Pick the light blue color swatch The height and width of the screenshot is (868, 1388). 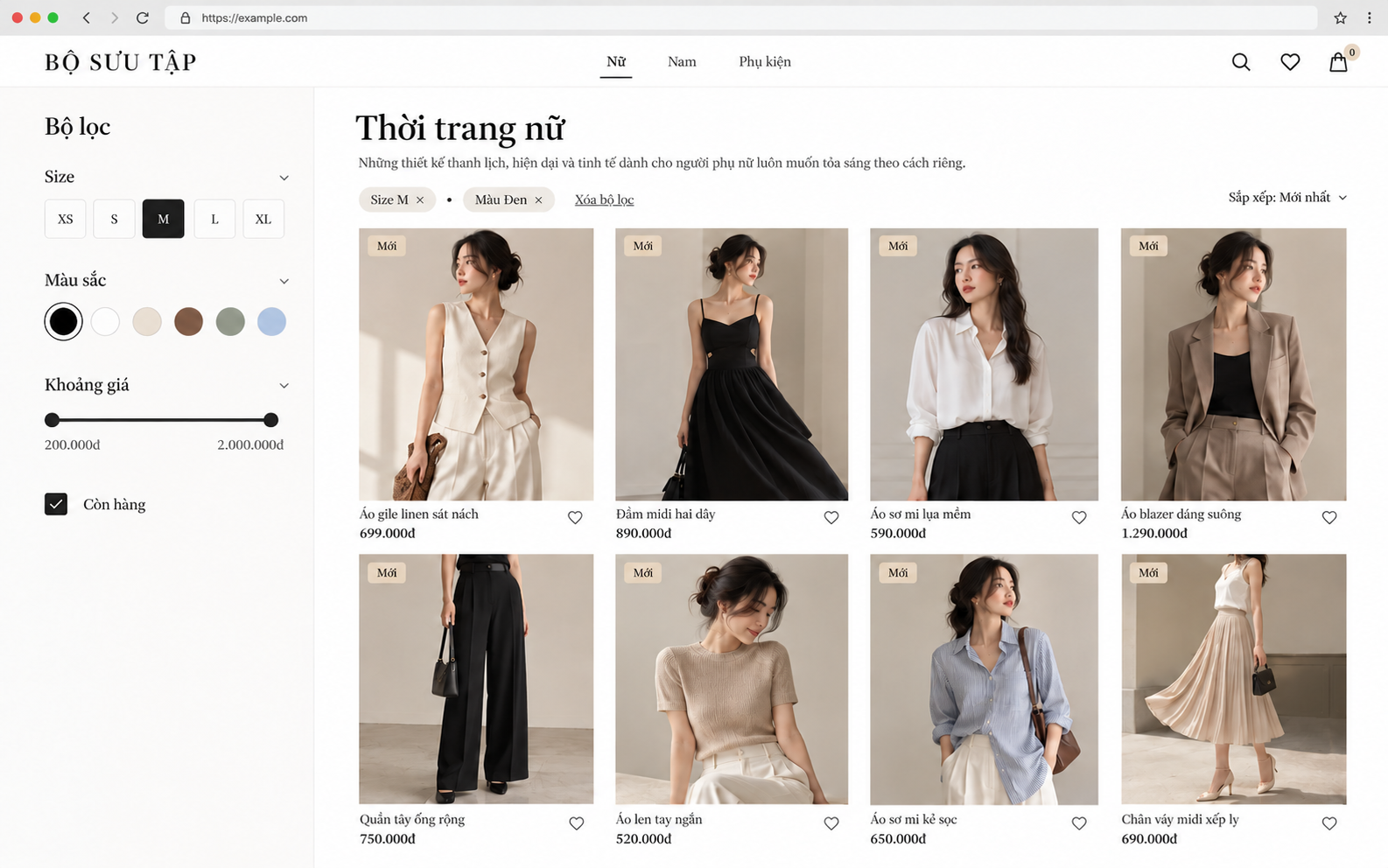[271, 321]
